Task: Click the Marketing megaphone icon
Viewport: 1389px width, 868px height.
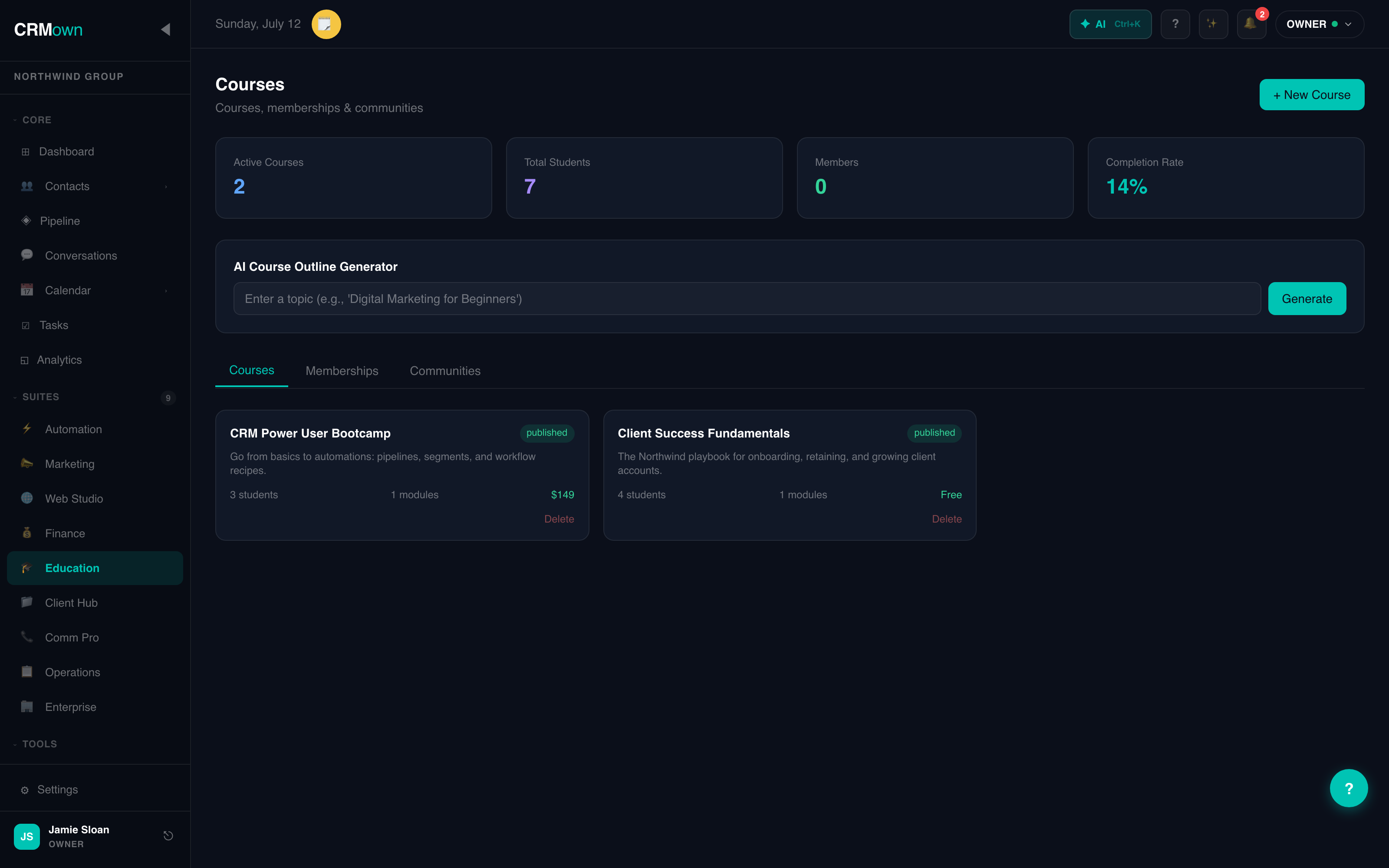Action: point(27,463)
